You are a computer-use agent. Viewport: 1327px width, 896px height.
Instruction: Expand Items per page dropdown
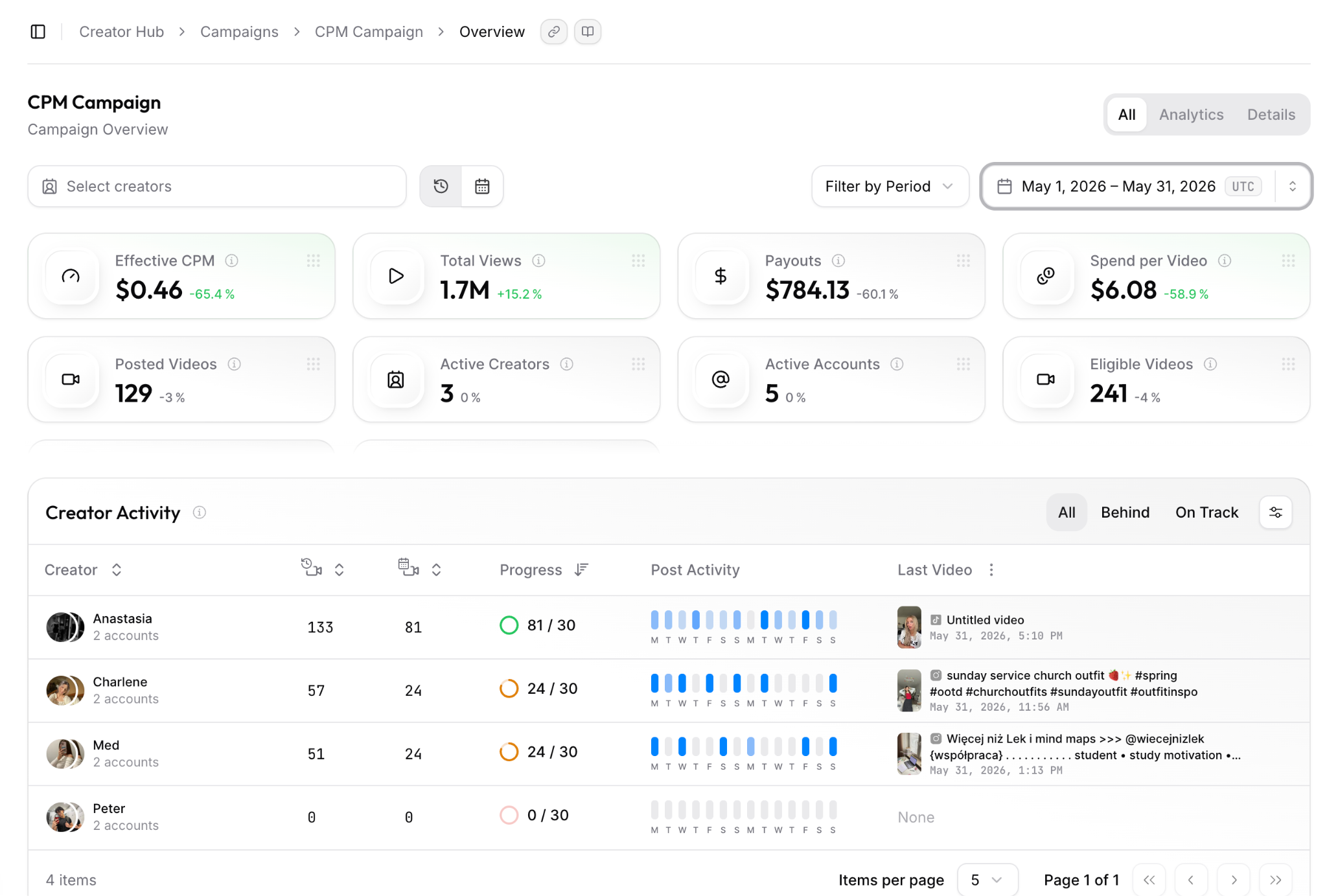[987, 880]
